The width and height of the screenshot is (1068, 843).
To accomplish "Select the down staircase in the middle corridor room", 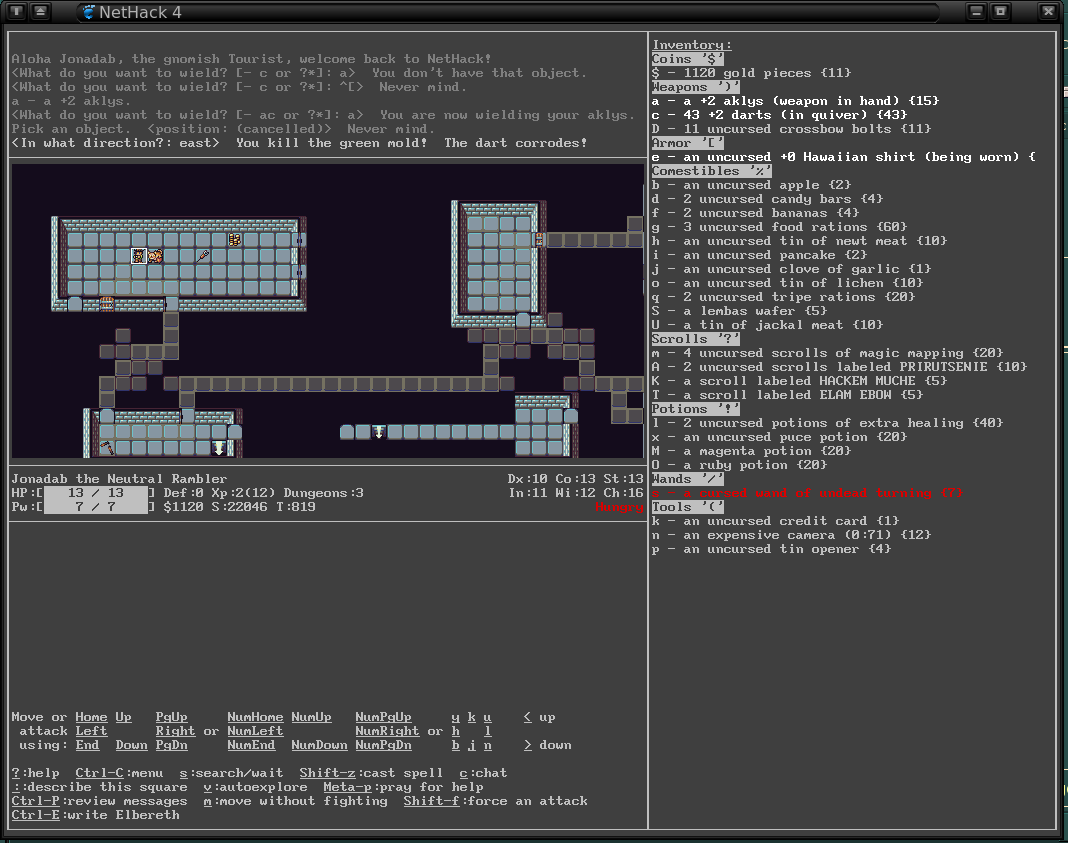I will (x=379, y=432).
